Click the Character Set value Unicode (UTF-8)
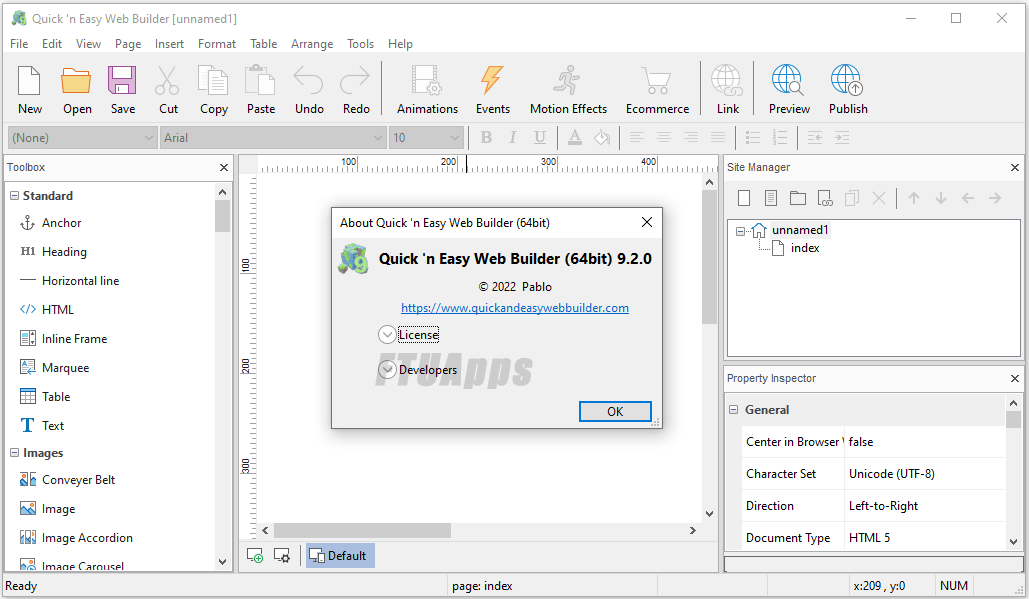Viewport: 1029px width, 599px height. tap(891, 474)
